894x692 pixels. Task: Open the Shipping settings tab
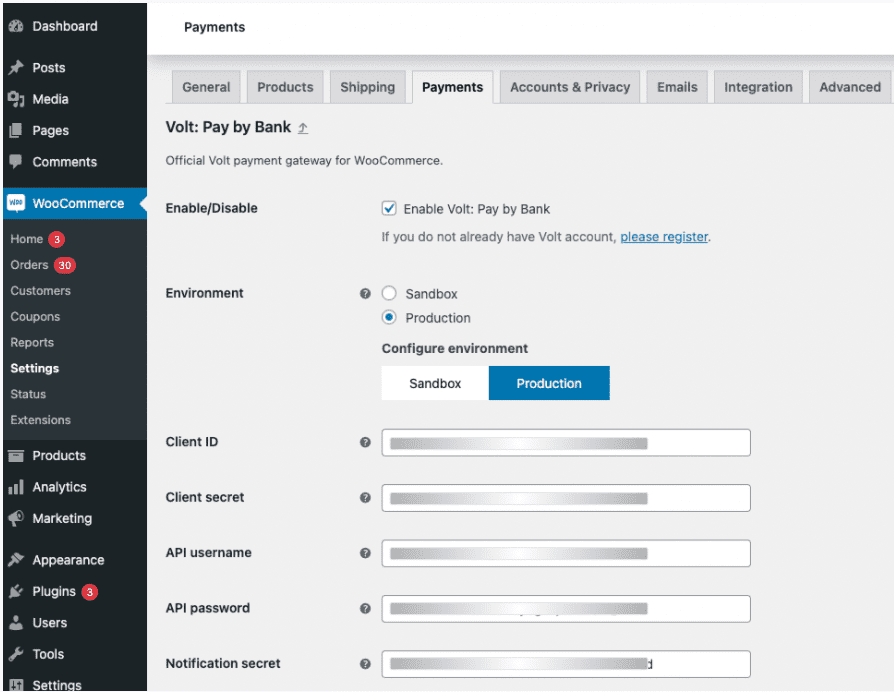click(368, 87)
